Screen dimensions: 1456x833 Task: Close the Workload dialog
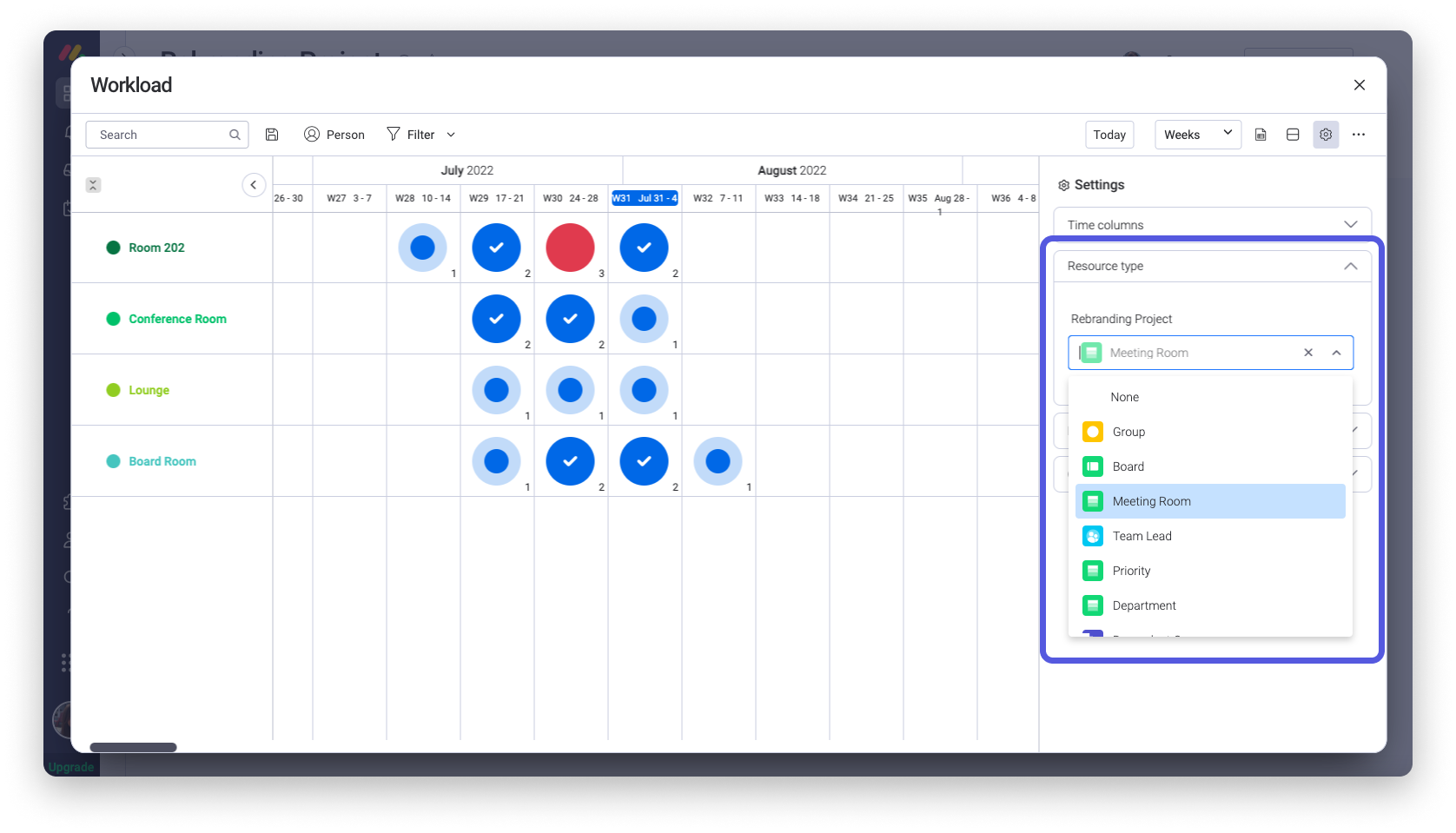click(1360, 85)
